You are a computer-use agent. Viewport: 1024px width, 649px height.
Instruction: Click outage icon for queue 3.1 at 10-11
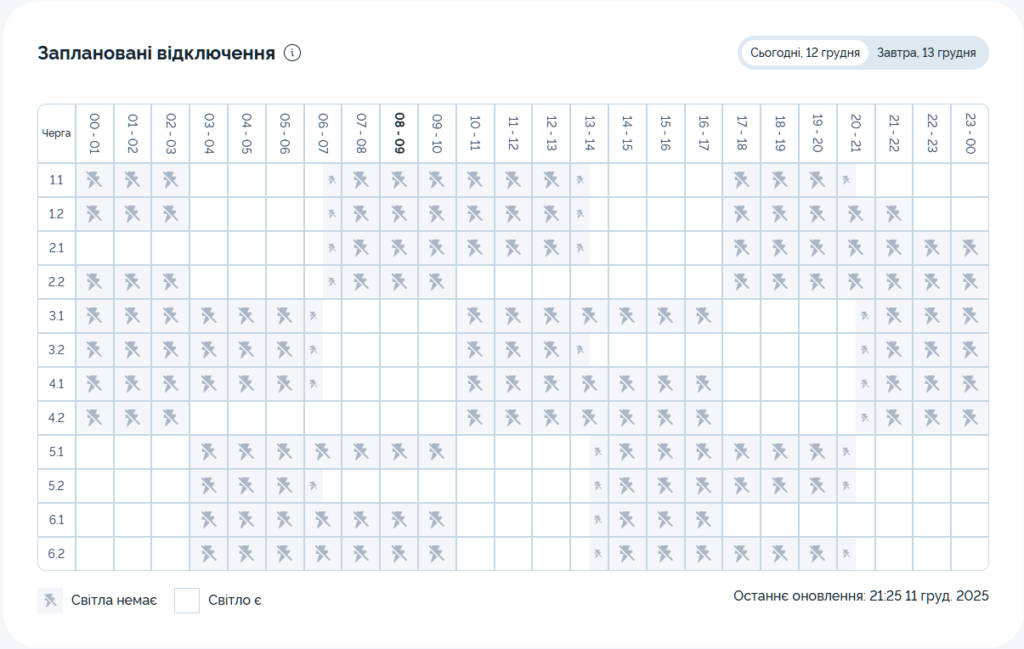475,316
